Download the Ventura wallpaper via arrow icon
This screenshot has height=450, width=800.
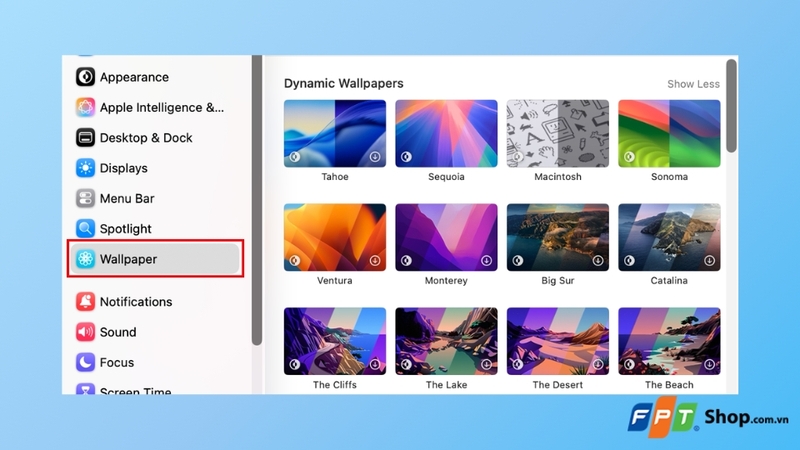(375, 261)
